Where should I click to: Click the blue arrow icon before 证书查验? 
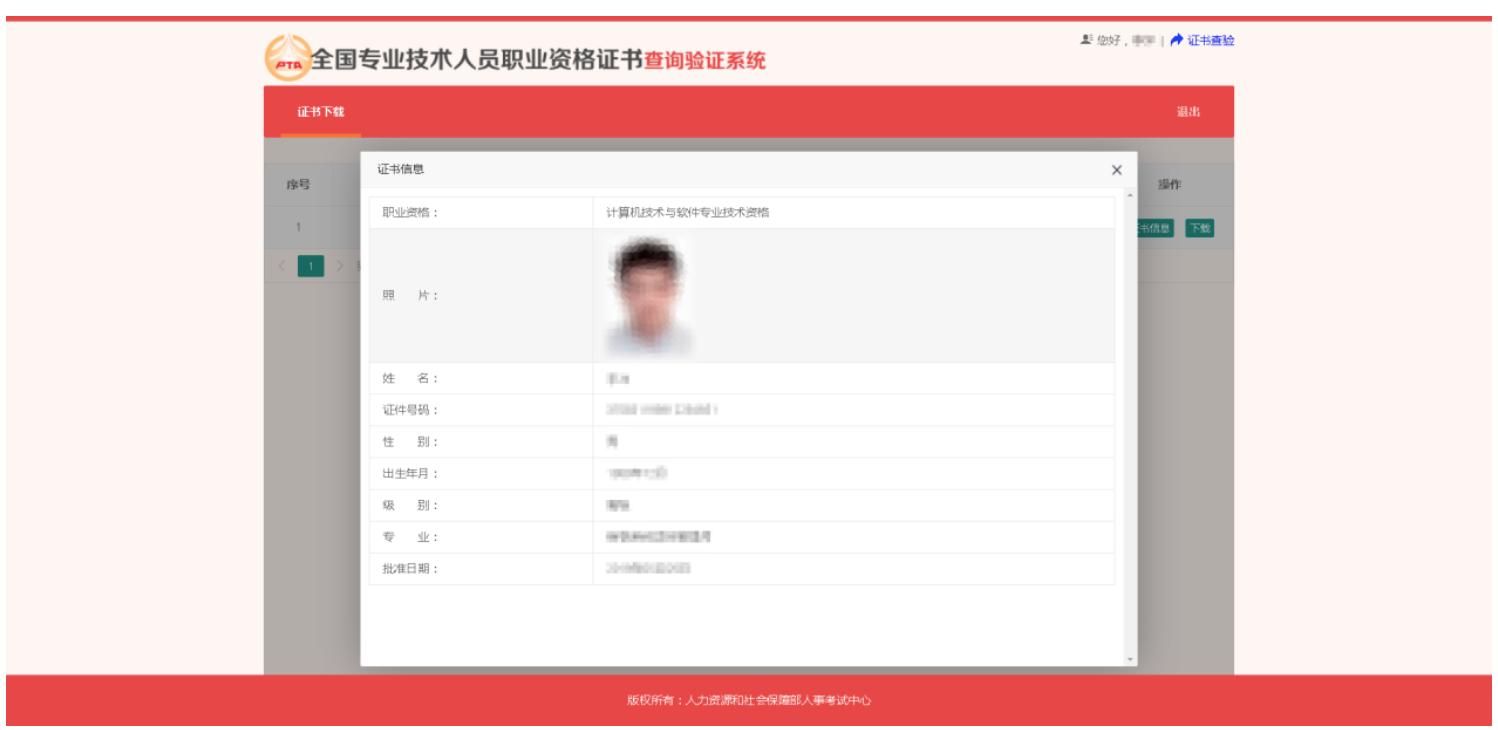click(1177, 40)
